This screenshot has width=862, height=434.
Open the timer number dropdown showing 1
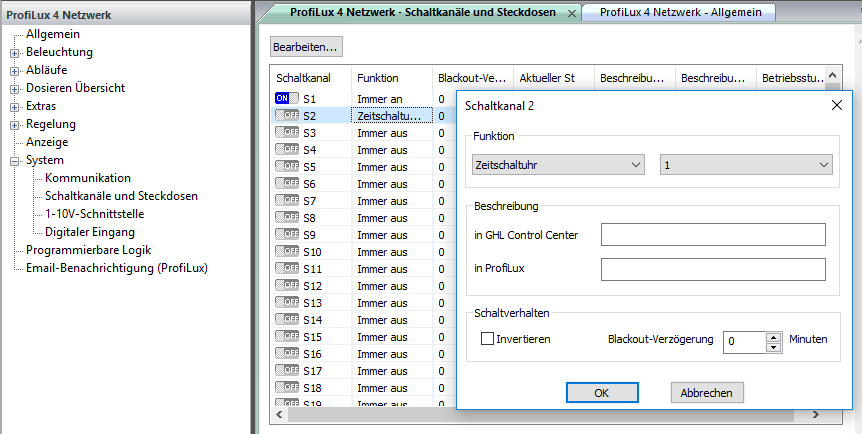pos(746,164)
